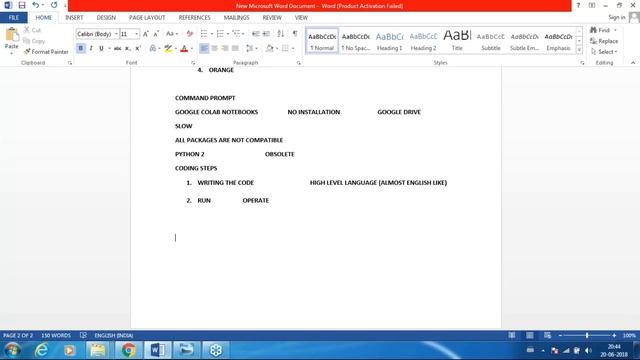Shrink the font size

coord(156,34)
